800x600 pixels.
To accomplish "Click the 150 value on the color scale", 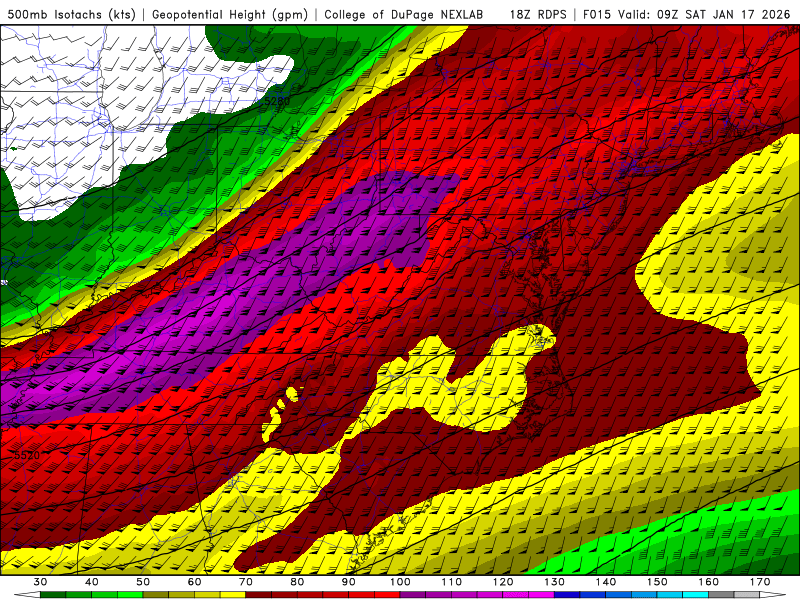I will (x=657, y=582).
